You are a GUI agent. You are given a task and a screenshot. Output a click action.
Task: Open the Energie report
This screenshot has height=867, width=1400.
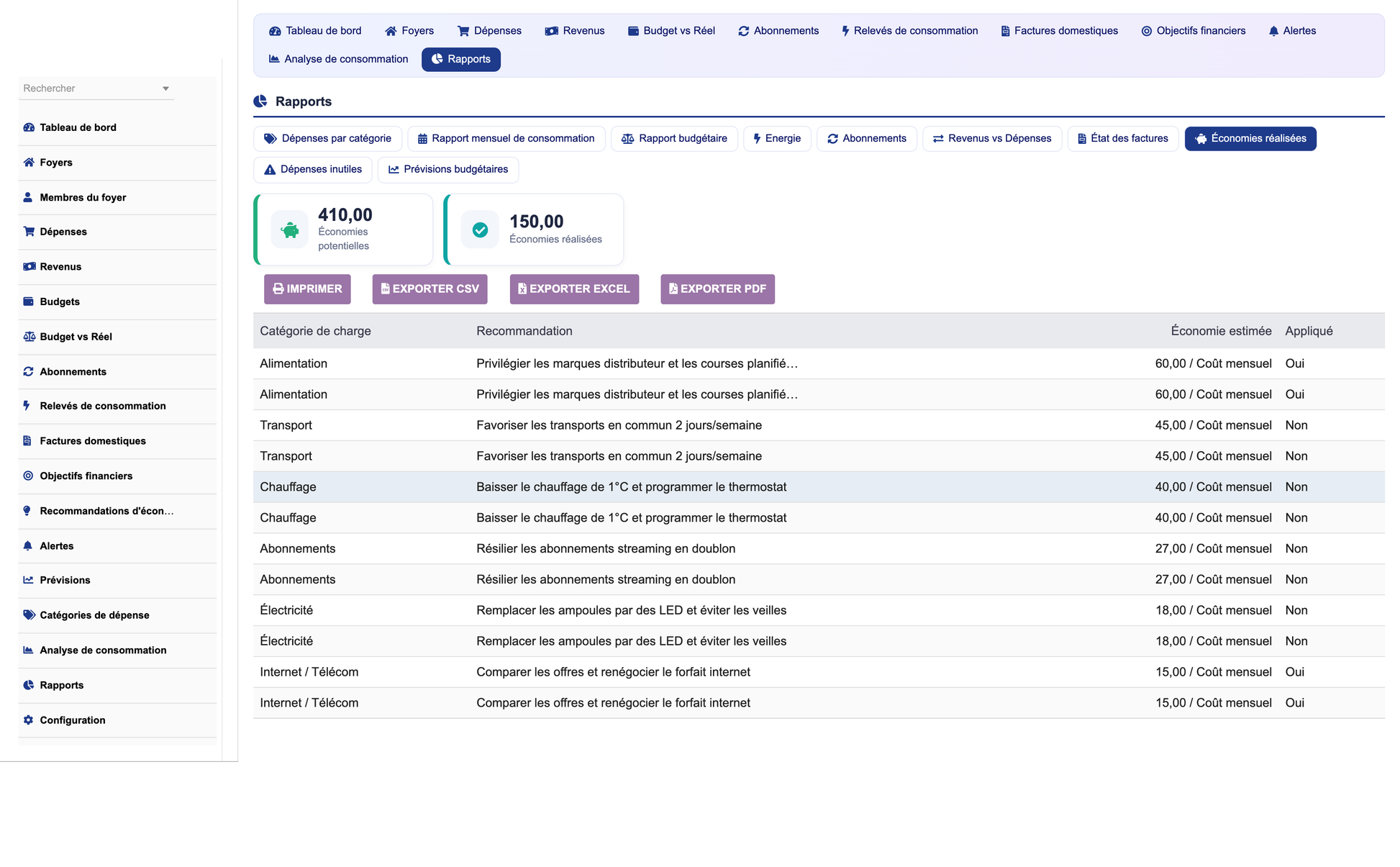point(777,139)
